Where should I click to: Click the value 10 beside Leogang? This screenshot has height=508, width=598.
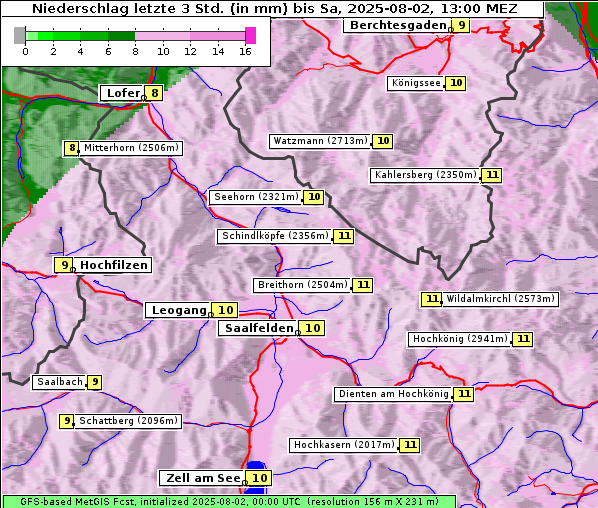pos(225,310)
